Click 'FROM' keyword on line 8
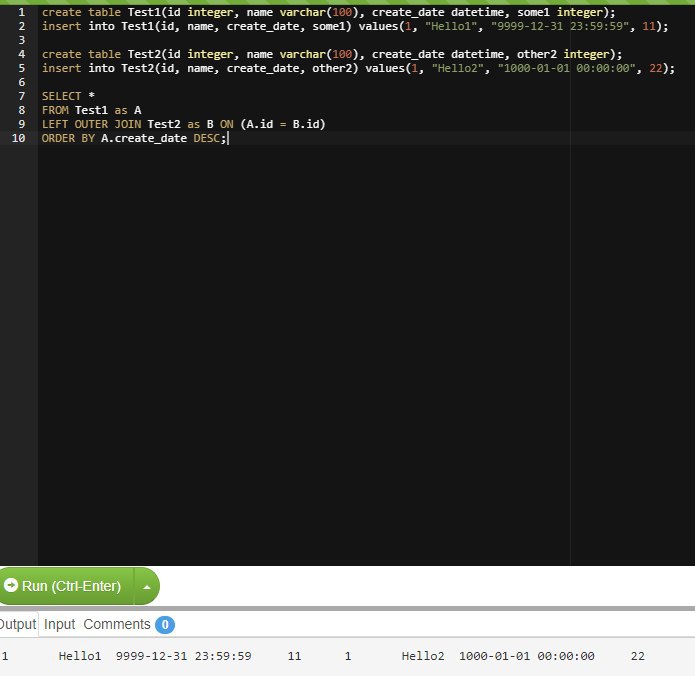 pyautogui.click(x=55, y=110)
